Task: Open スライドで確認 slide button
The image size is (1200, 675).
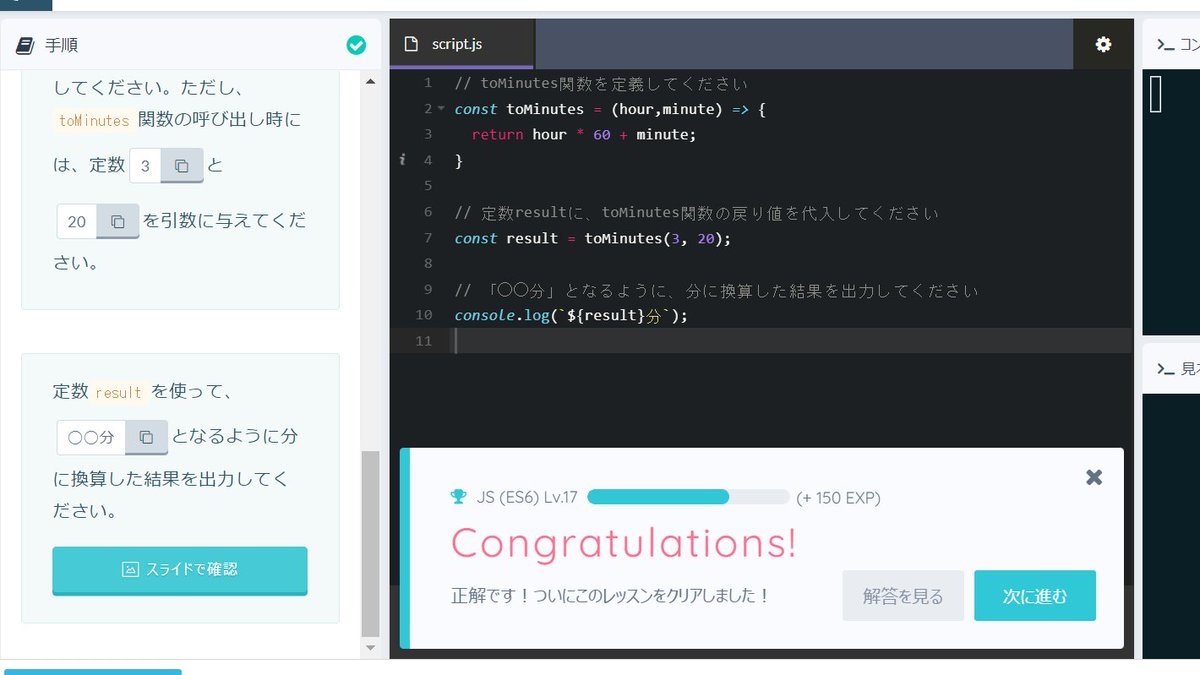Action: pyautogui.click(x=180, y=570)
